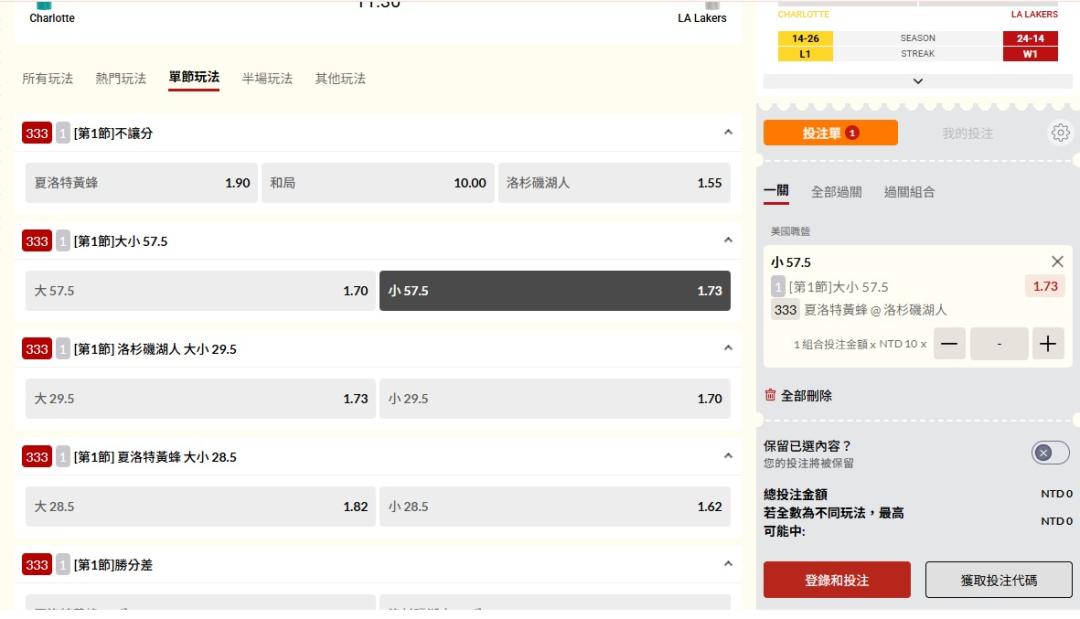Click the 獲取投注代碼 button
Screen dimensions: 1080x619
pos(998,580)
